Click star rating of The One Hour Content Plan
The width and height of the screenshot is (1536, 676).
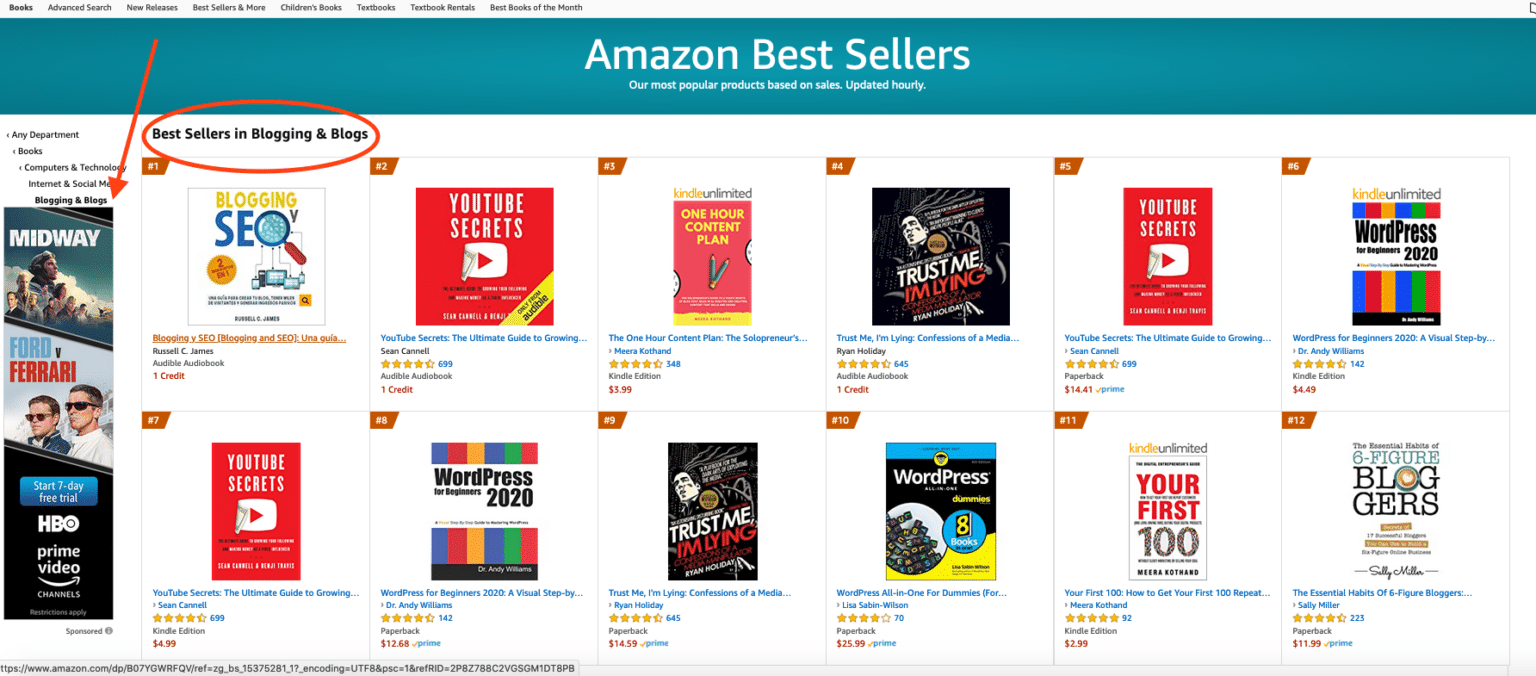click(x=636, y=364)
